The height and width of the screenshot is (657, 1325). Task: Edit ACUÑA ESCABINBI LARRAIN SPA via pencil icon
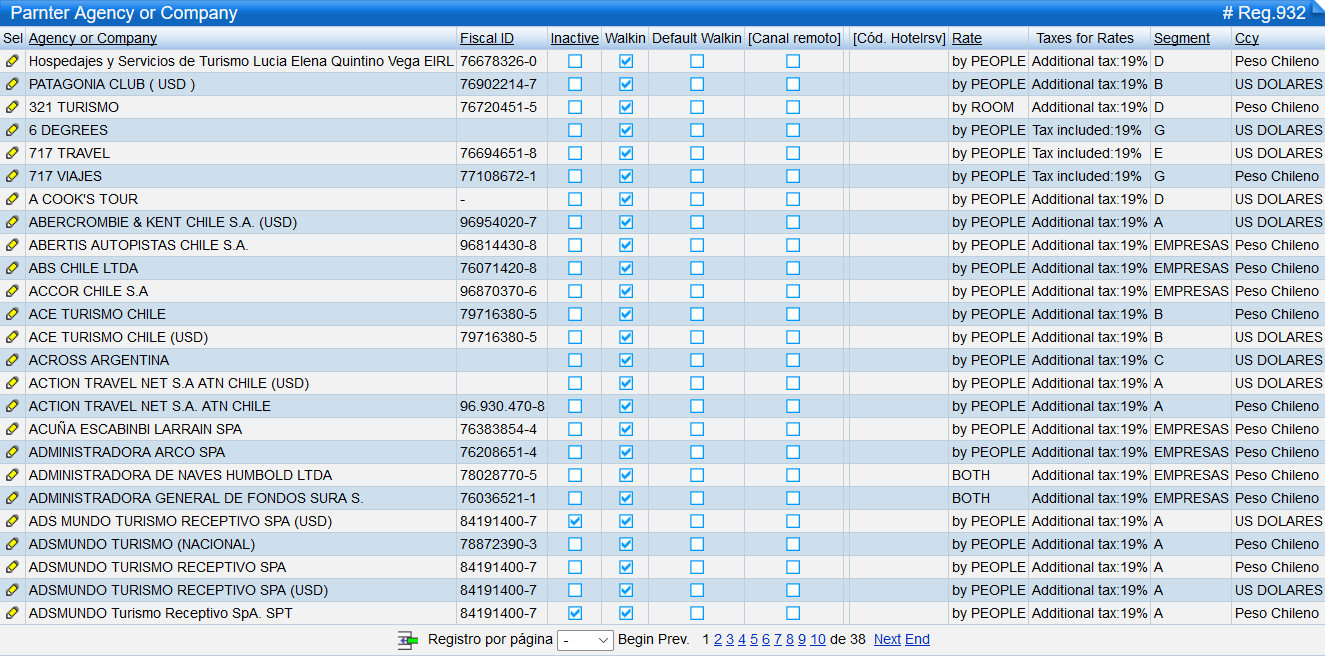point(12,429)
